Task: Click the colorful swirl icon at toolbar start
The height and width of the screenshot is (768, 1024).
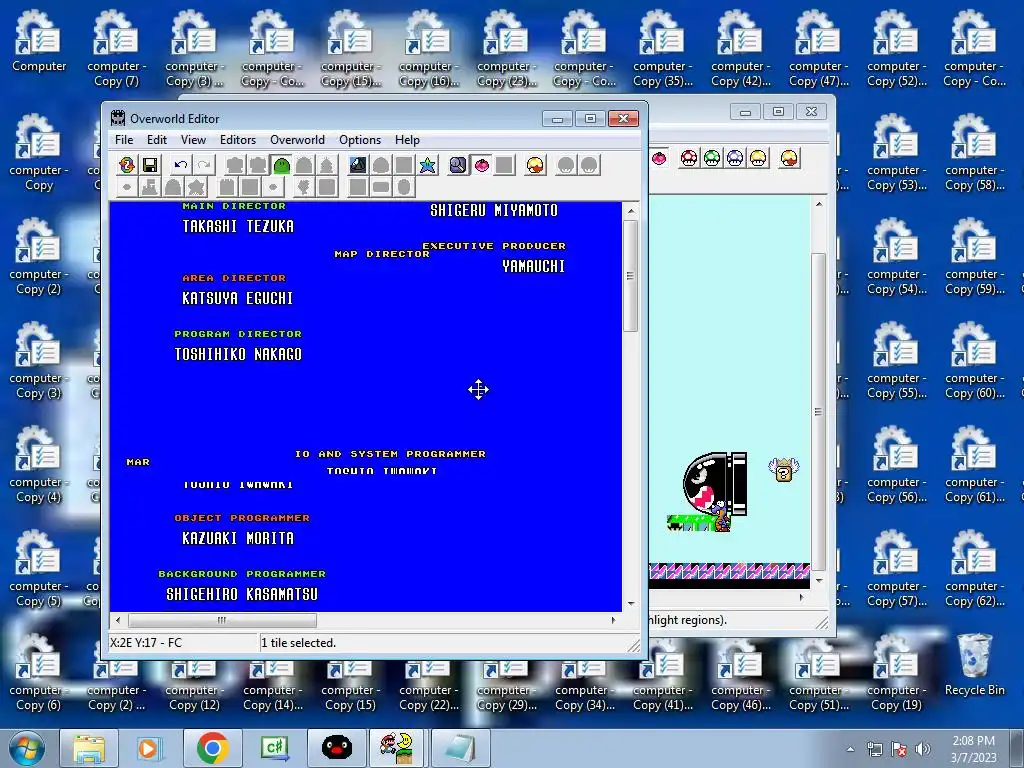Action: pos(127,165)
